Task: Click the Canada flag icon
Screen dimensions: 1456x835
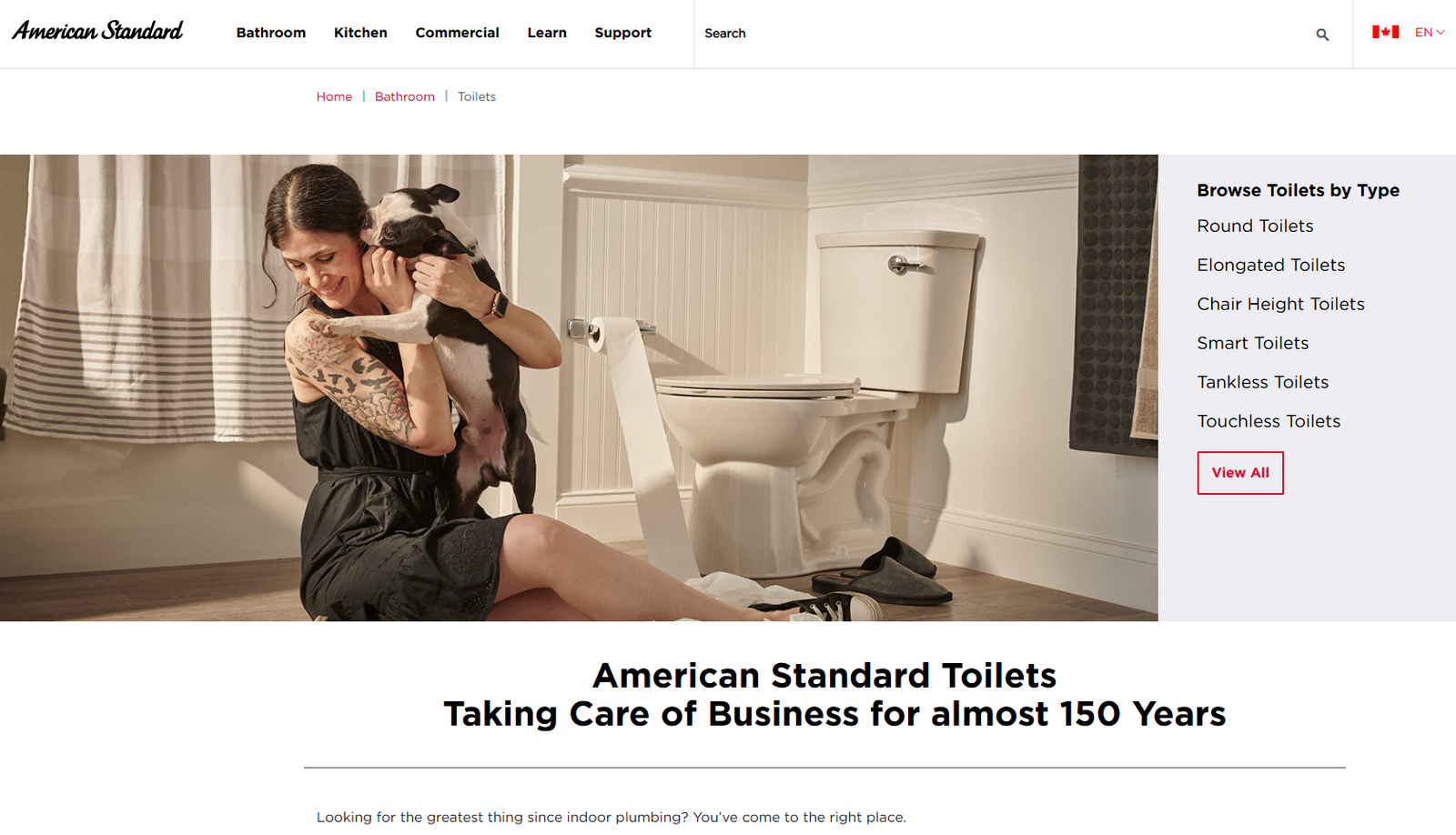Action: click(x=1385, y=32)
